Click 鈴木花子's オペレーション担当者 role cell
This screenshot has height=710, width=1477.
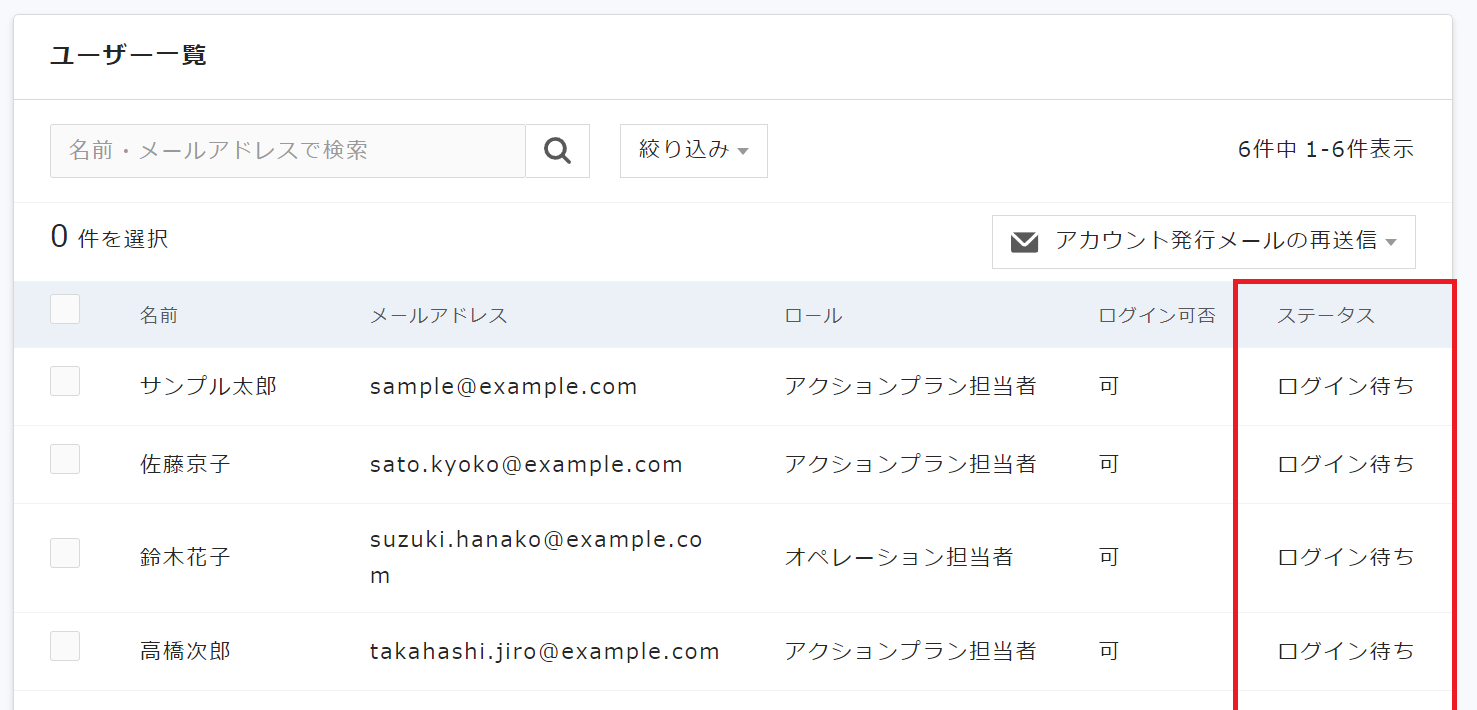pos(898,557)
